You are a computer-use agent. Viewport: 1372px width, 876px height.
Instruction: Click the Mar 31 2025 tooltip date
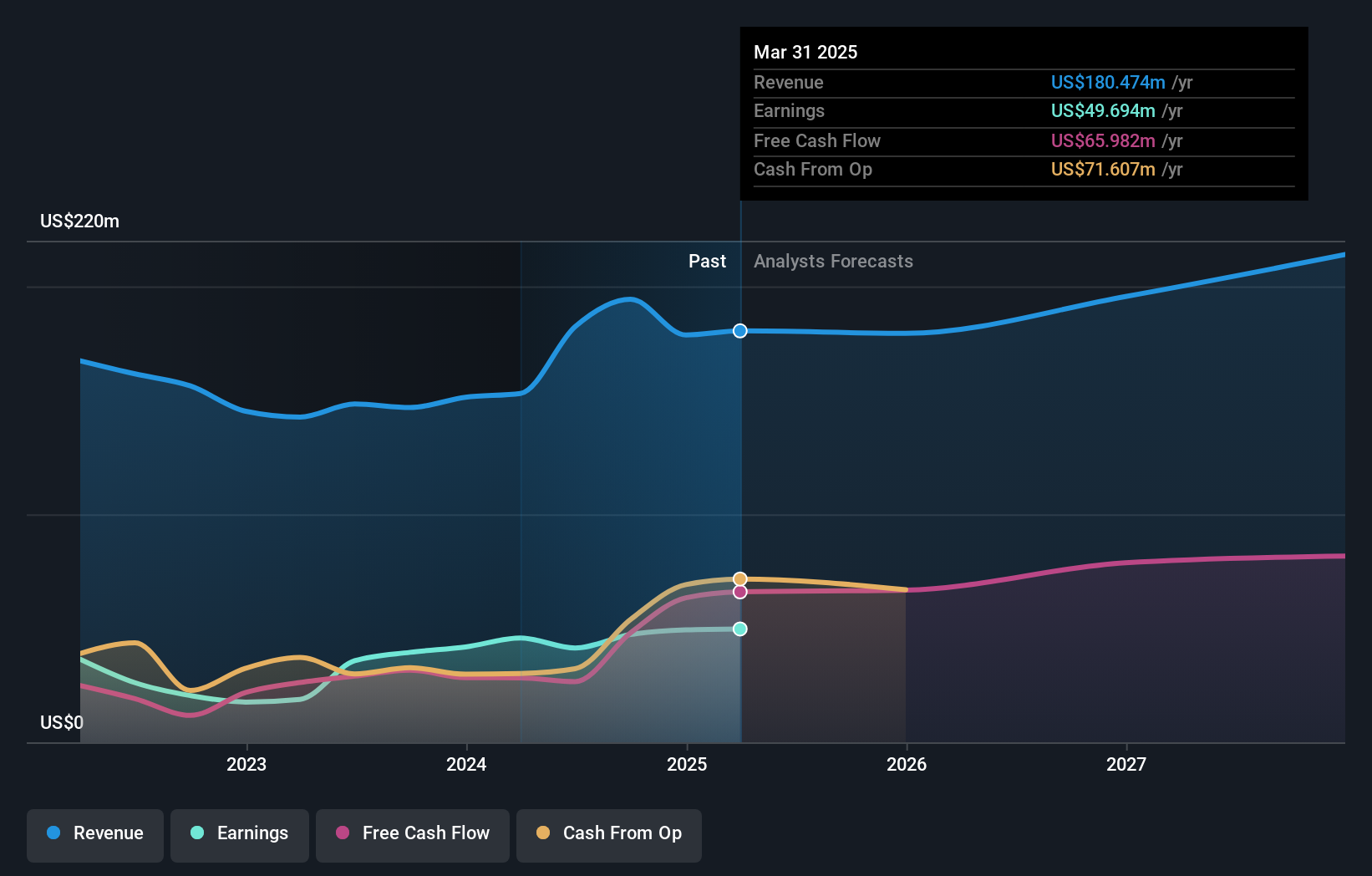pyautogui.click(x=805, y=52)
